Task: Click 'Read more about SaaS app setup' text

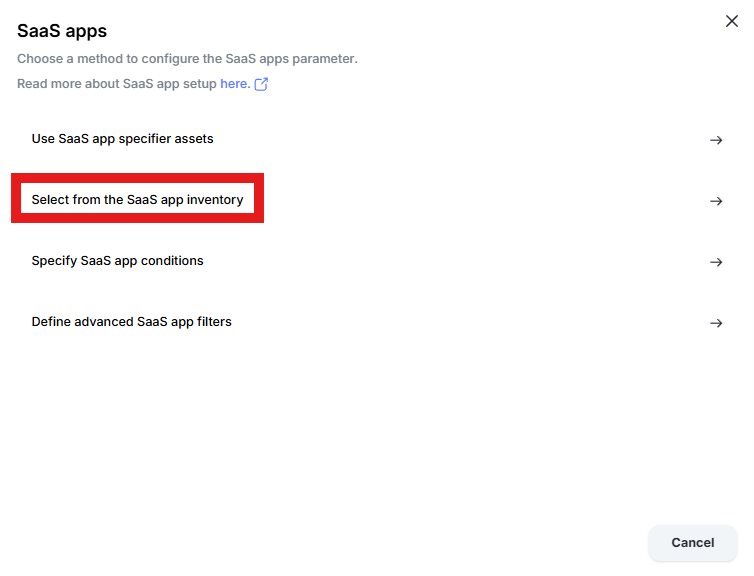Action: (x=117, y=84)
